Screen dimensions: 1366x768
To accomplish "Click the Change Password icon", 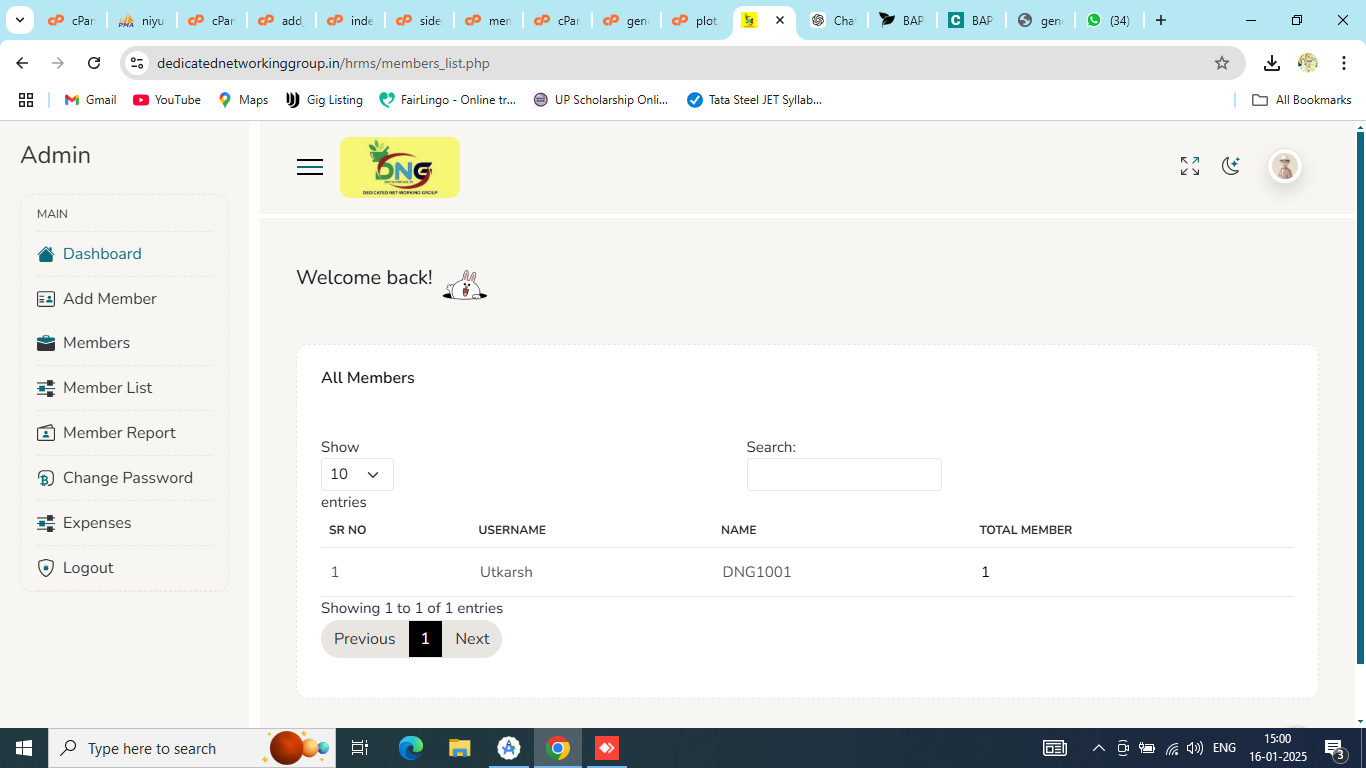I will click(46, 478).
